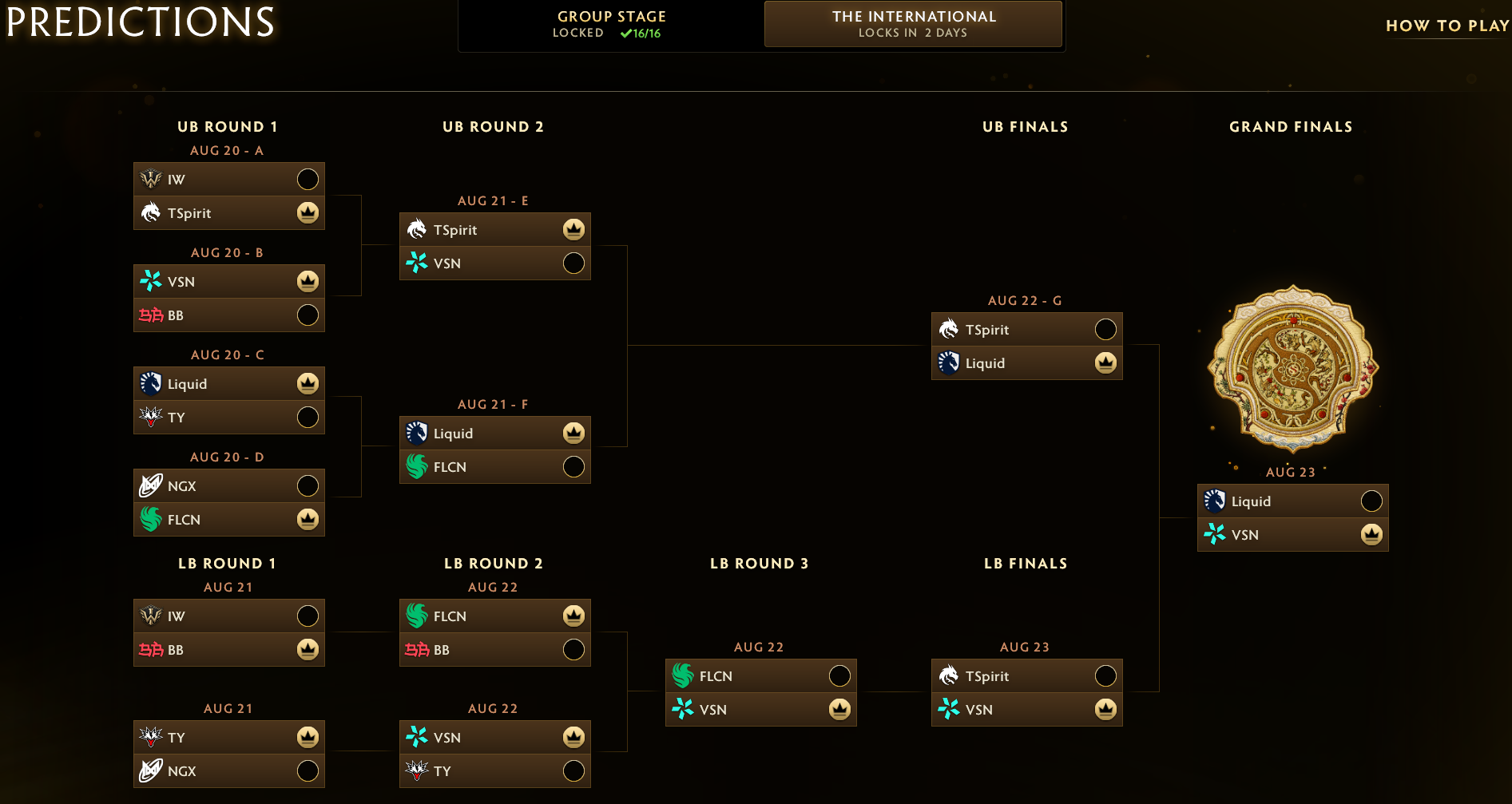The height and width of the screenshot is (804, 1512).
Task: Click the TSpirit crown in match A
Action: tap(308, 212)
